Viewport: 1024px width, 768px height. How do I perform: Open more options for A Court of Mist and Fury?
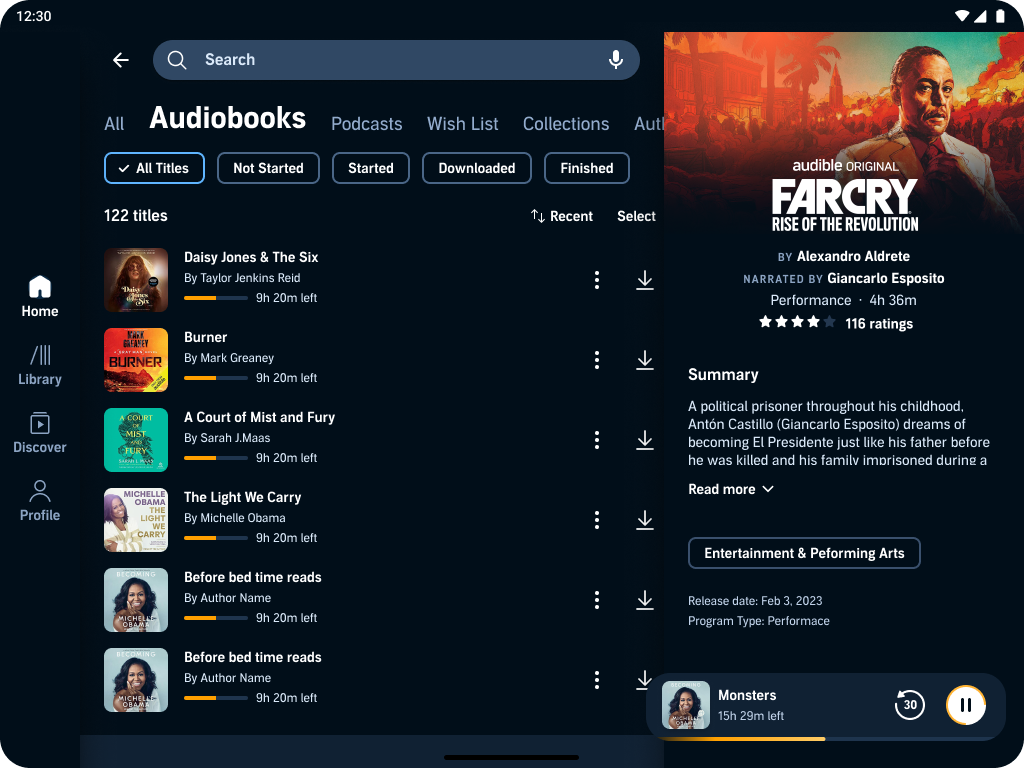tap(596, 440)
